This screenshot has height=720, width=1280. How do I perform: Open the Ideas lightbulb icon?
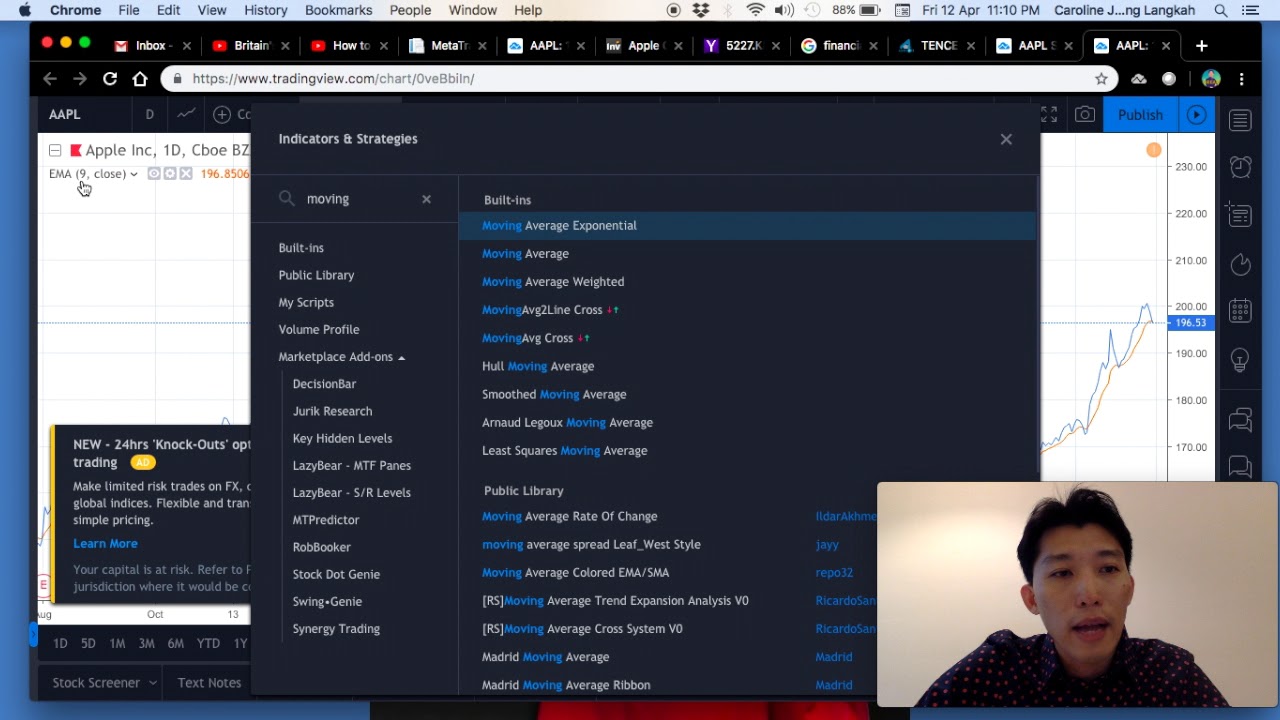1240,360
